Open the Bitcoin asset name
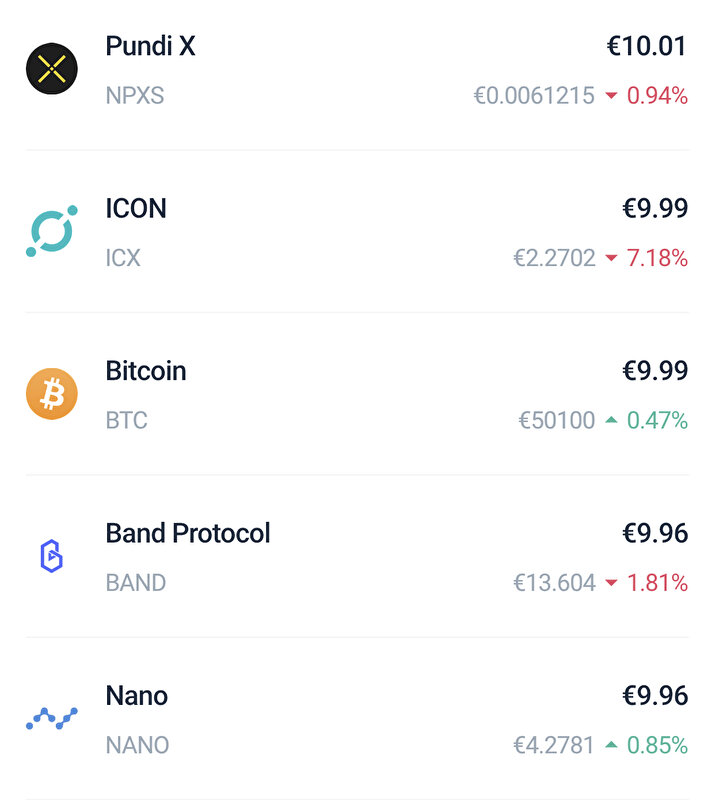Screen dimensions: 715x800 coord(146,371)
